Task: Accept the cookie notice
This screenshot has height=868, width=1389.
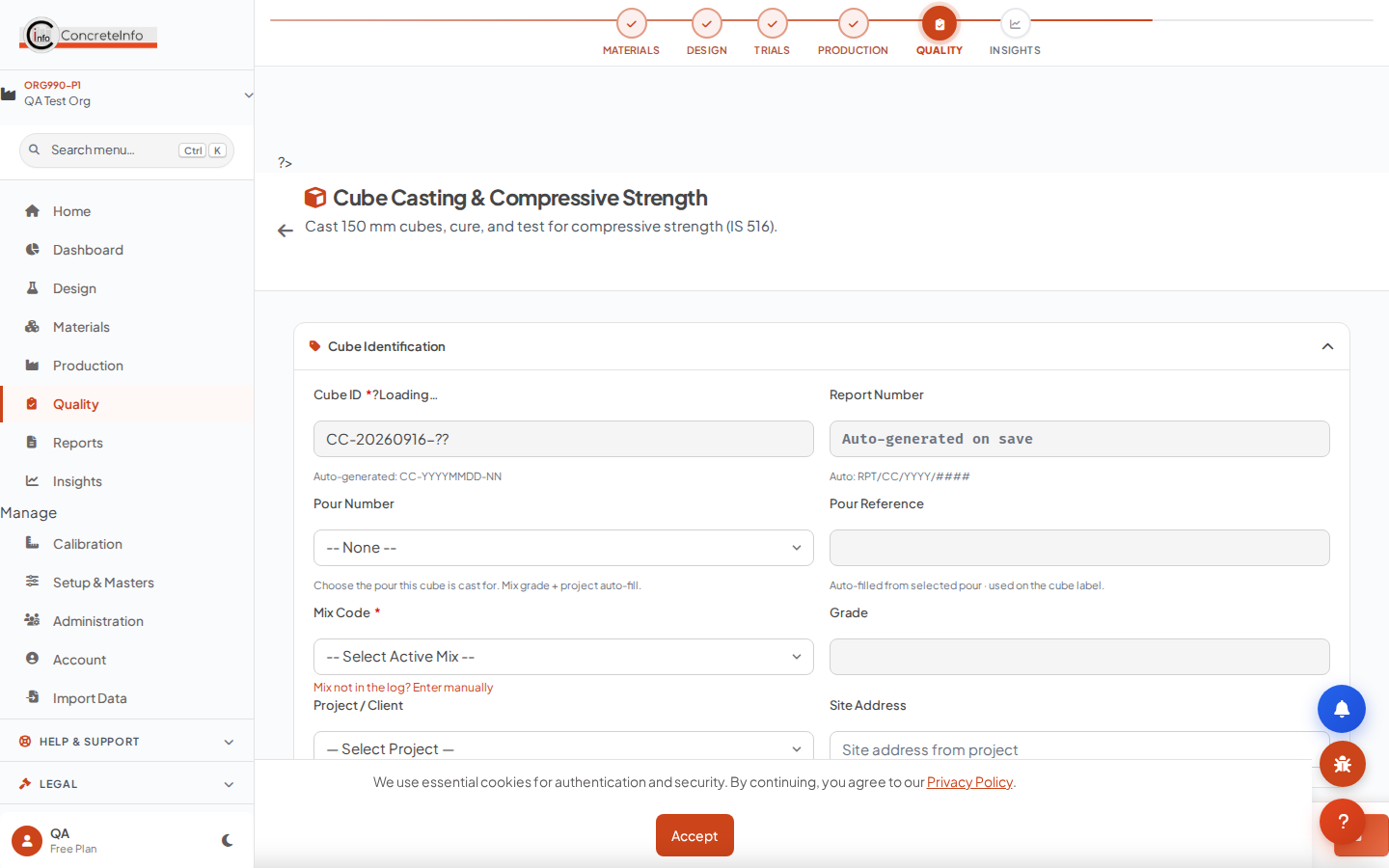Action: tap(694, 835)
